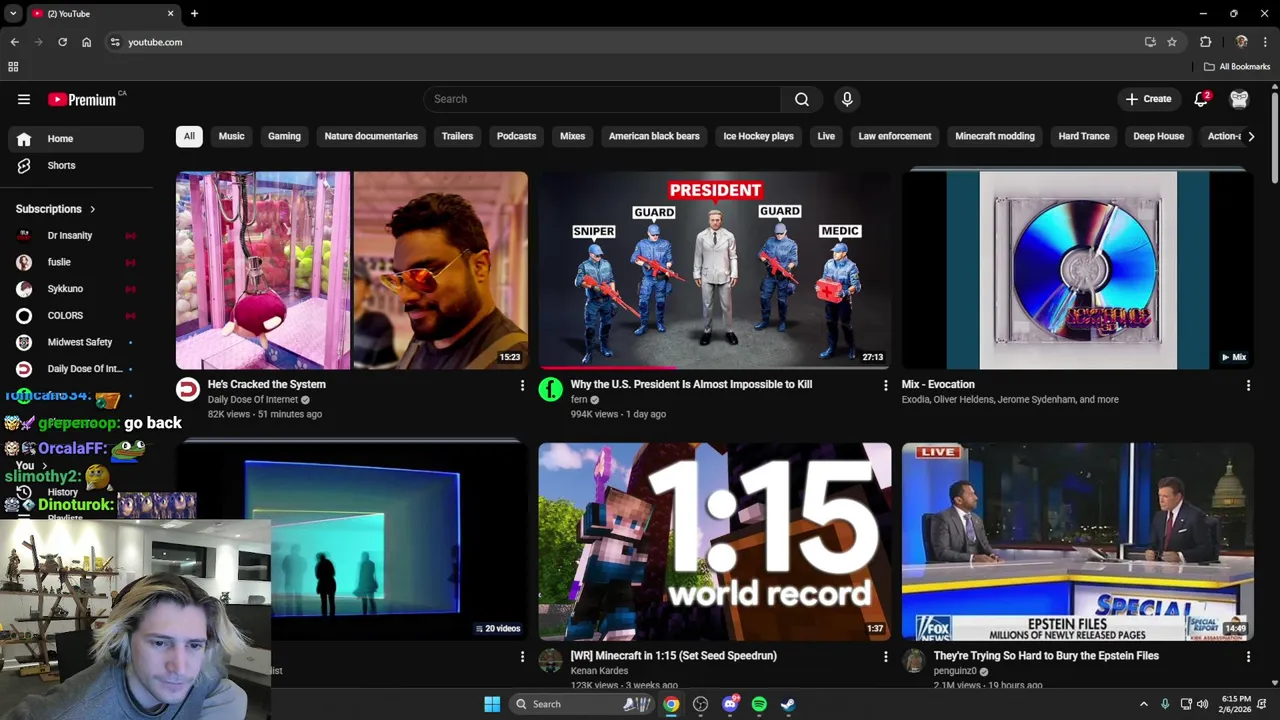Viewport: 1280px width, 720px height.
Task: Open the 20 videos playlist thumbnail
Action: point(352,541)
